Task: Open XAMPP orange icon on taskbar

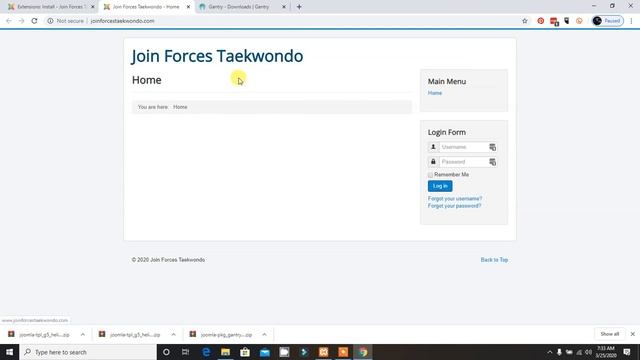Action: pyautogui.click(x=324, y=352)
